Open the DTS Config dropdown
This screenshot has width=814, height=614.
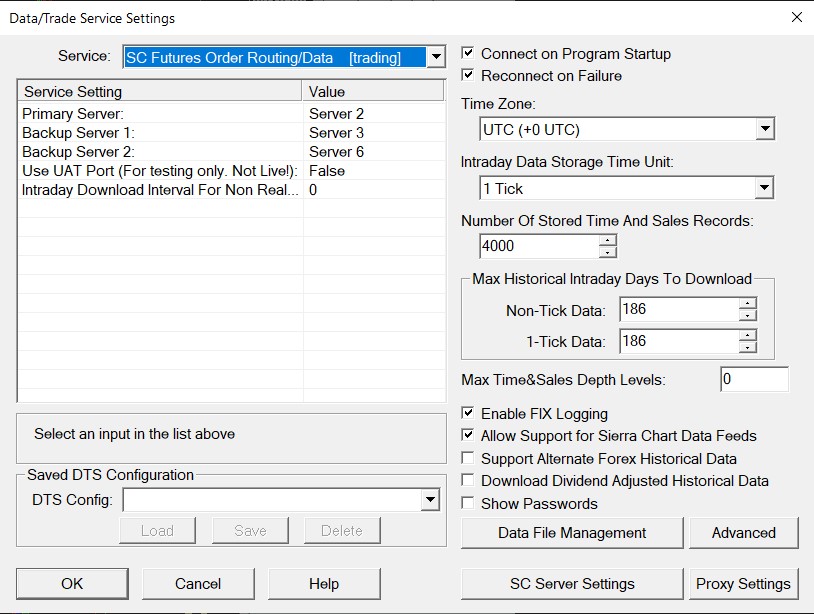pyautogui.click(x=430, y=500)
